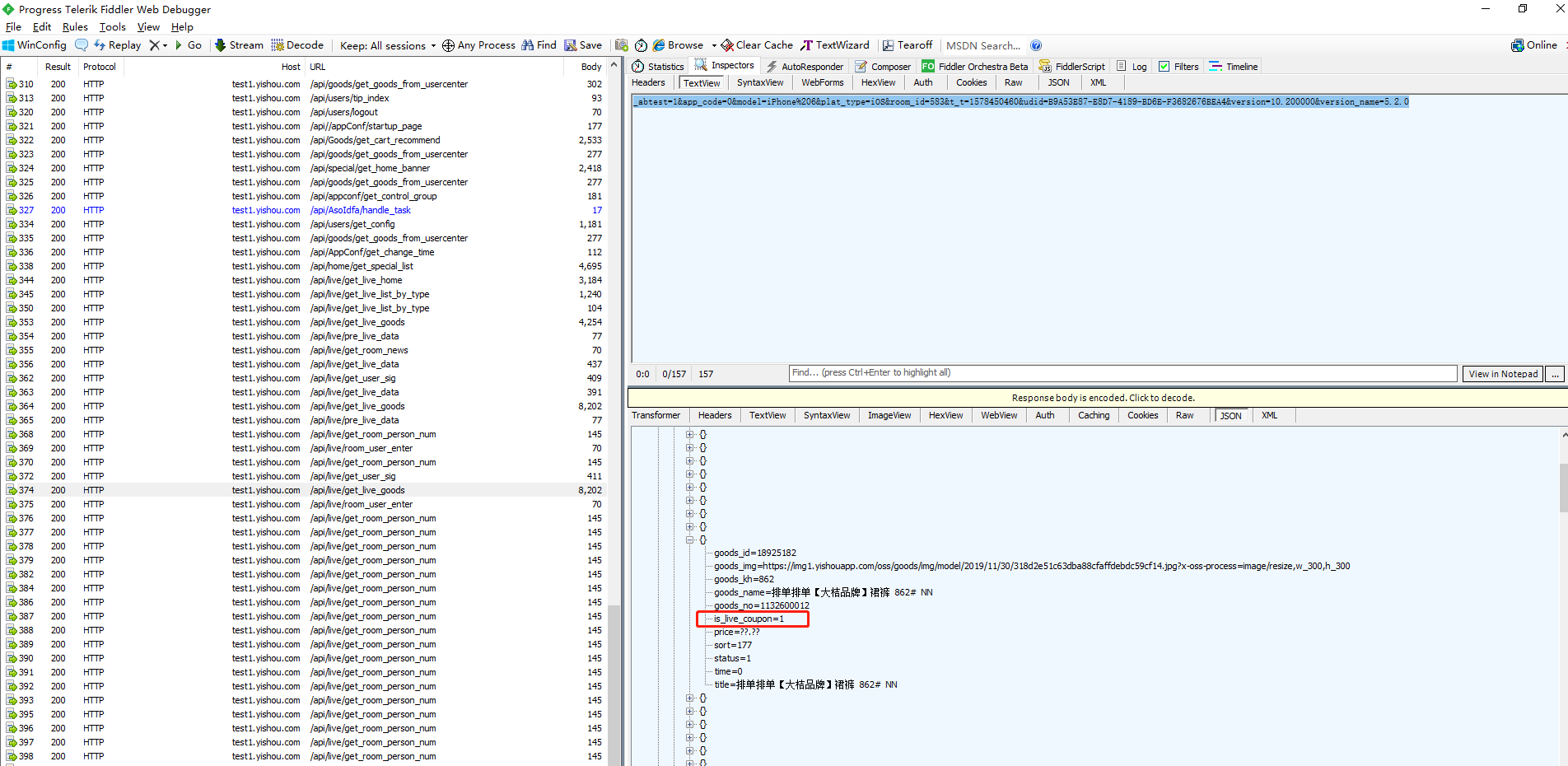Click the Fiddler app icon in title bar

[x=8, y=9]
